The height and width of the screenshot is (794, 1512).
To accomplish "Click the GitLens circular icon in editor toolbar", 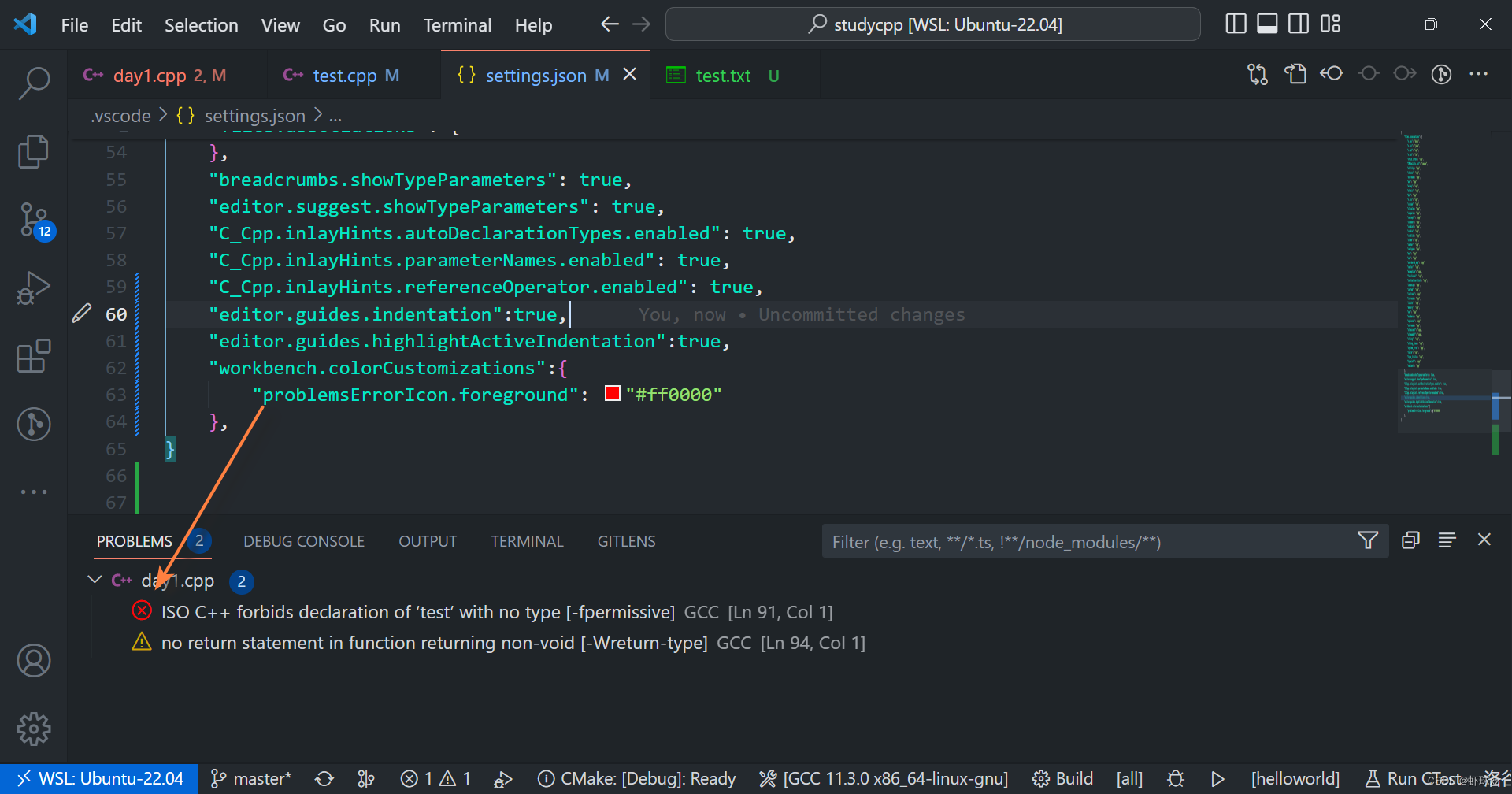I will (x=1441, y=74).
